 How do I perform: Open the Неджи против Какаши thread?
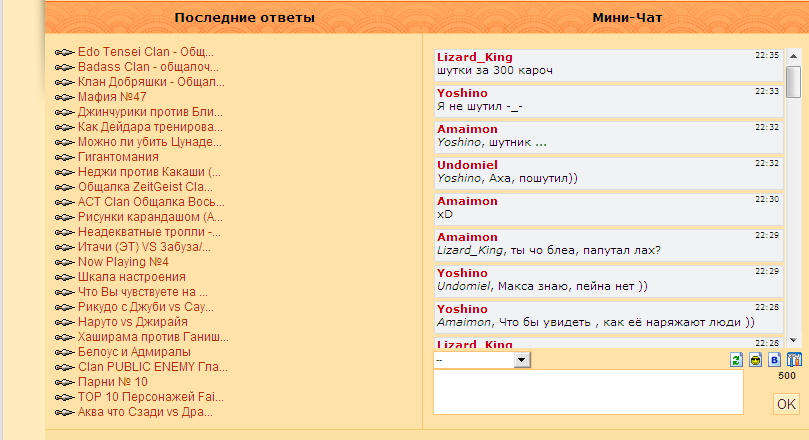[149, 172]
